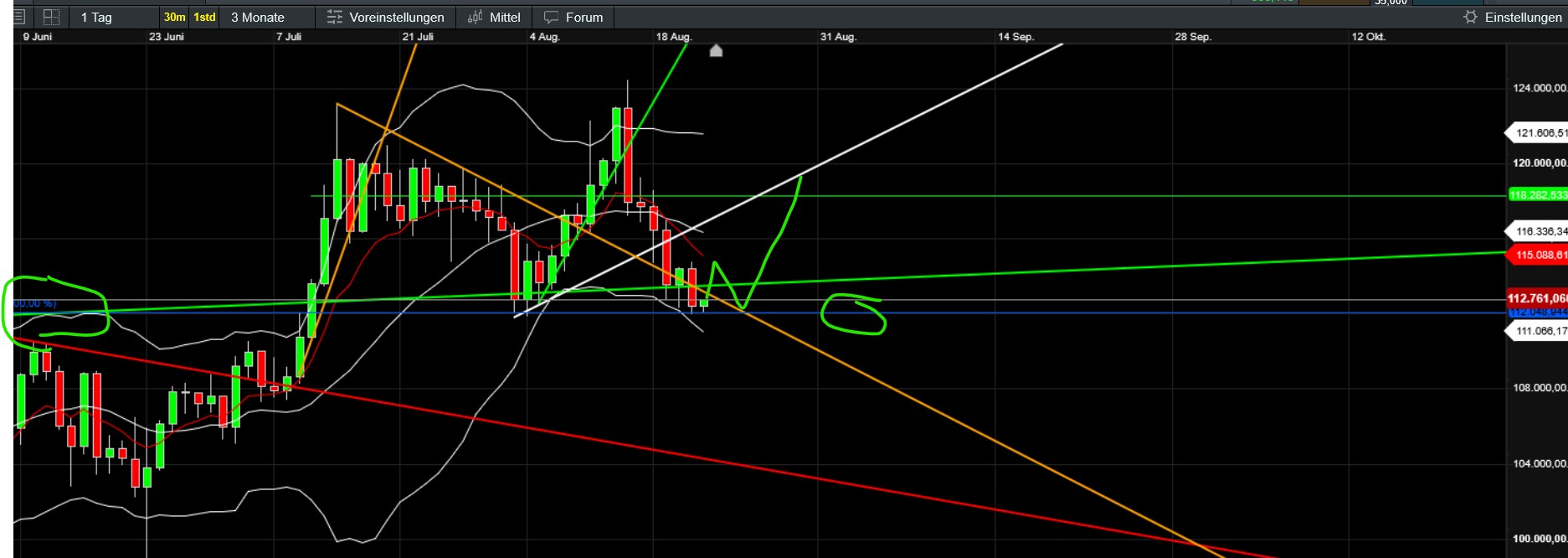
Task: Click the 23 Juni date label
Action: click(x=167, y=37)
